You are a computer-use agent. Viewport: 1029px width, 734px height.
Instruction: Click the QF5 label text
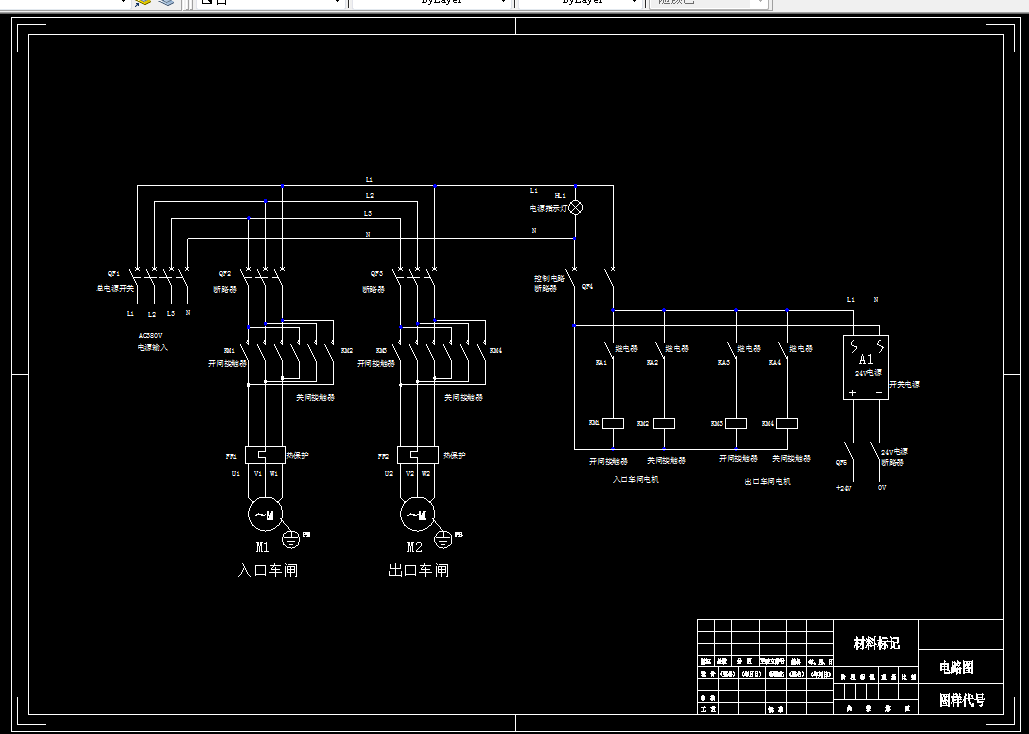tap(841, 462)
